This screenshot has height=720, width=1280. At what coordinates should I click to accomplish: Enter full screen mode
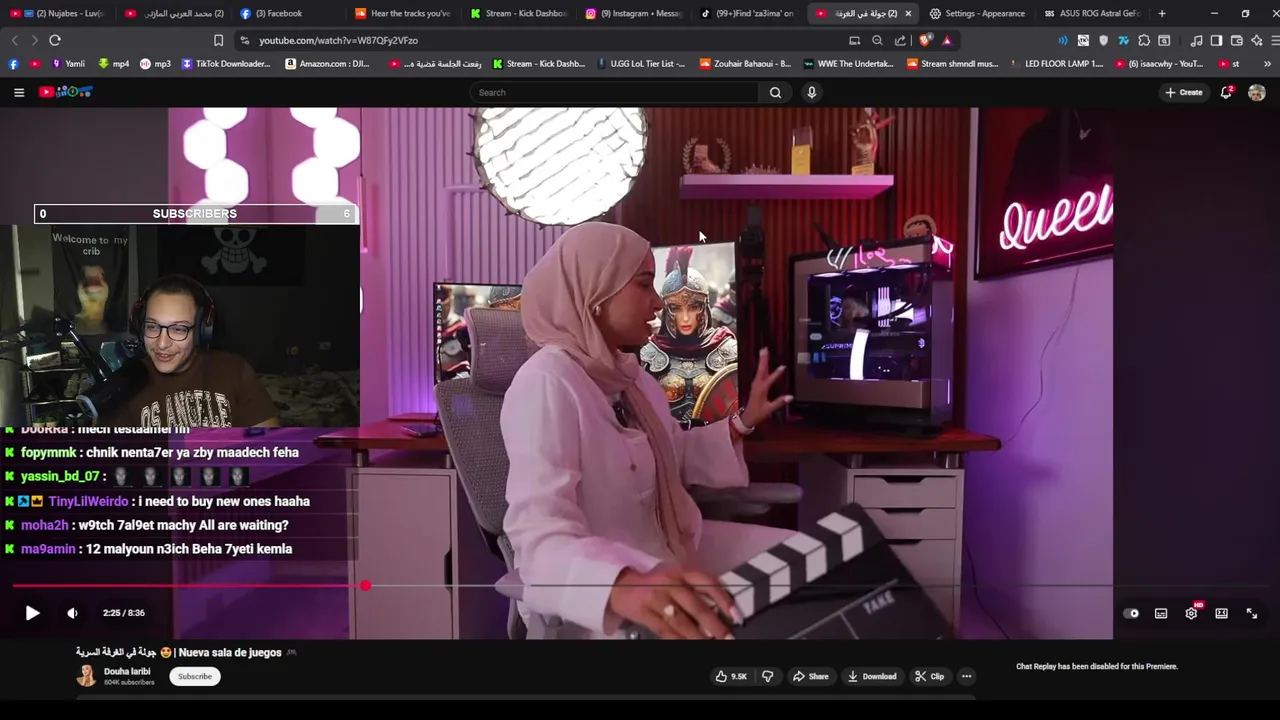(x=1251, y=613)
